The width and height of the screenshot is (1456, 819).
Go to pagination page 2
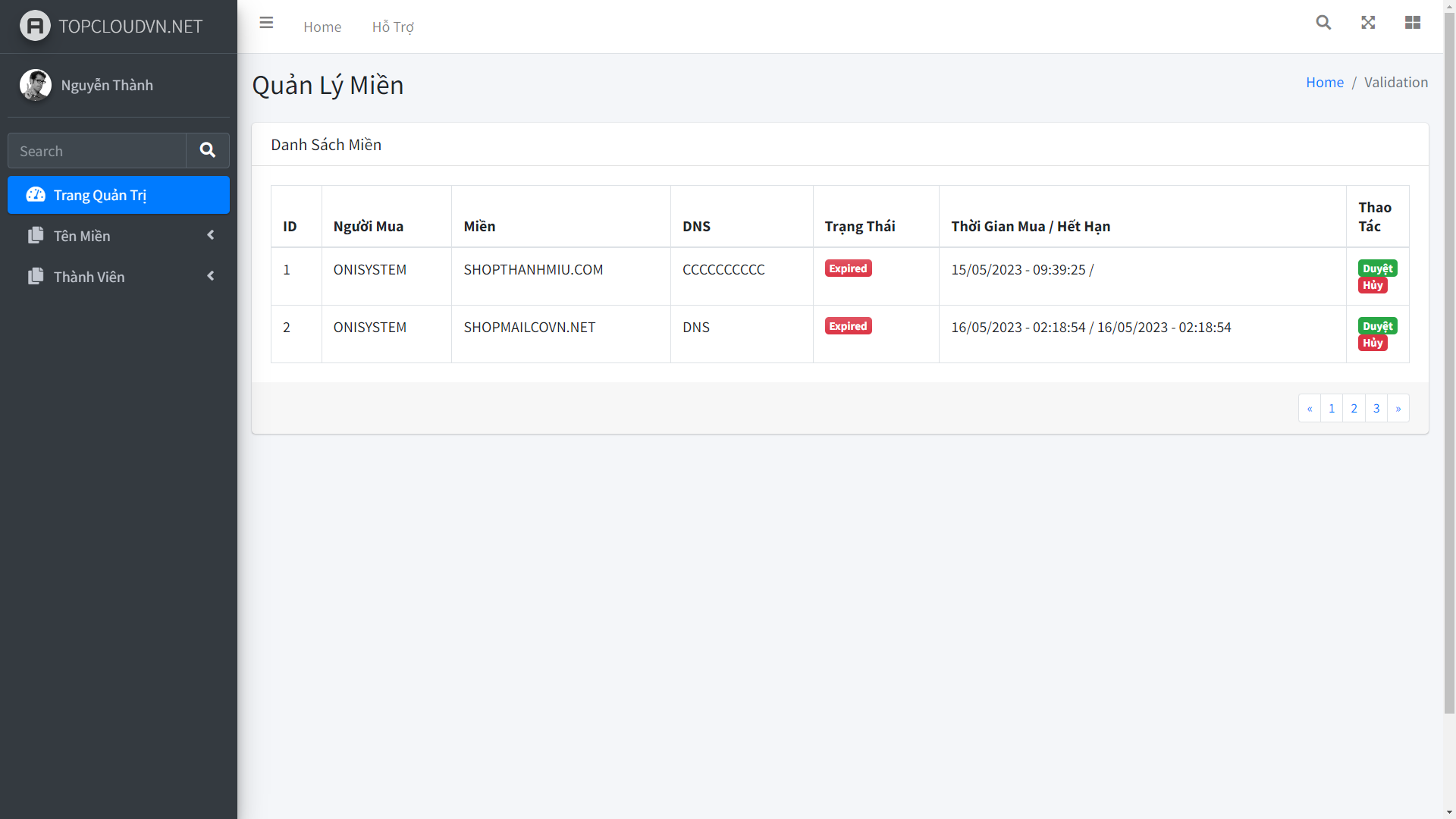[x=1354, y=408]
